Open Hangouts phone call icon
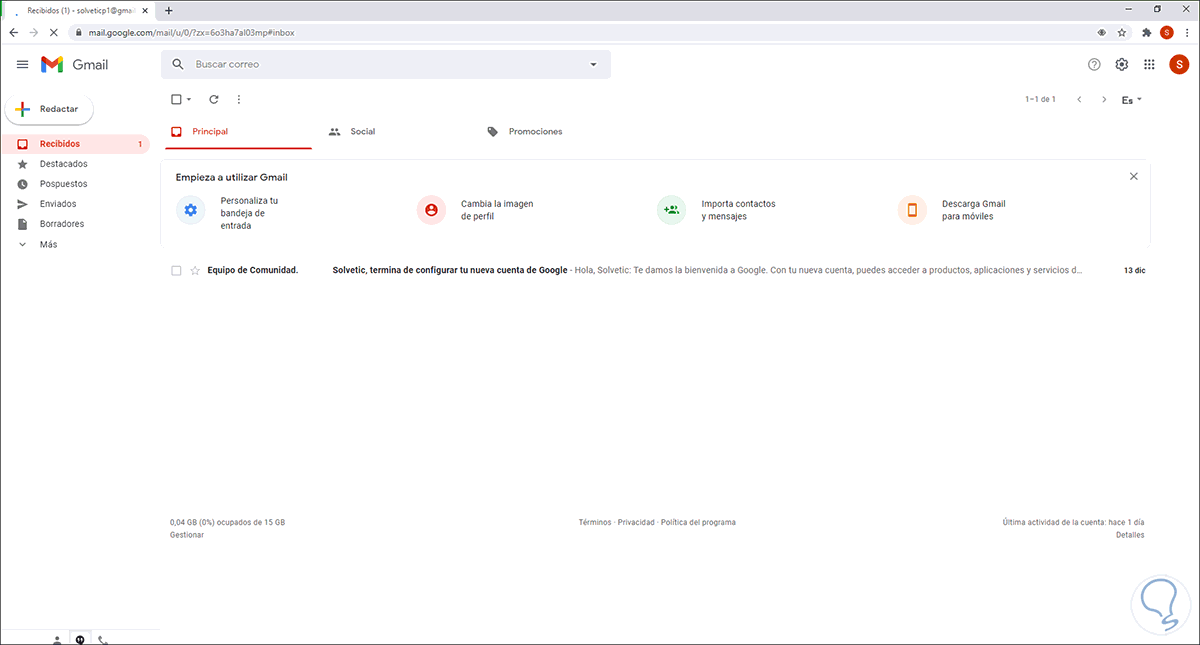The width and height of the screenshot is (1200, 645). pyautogui.click(x=103, y=639)
